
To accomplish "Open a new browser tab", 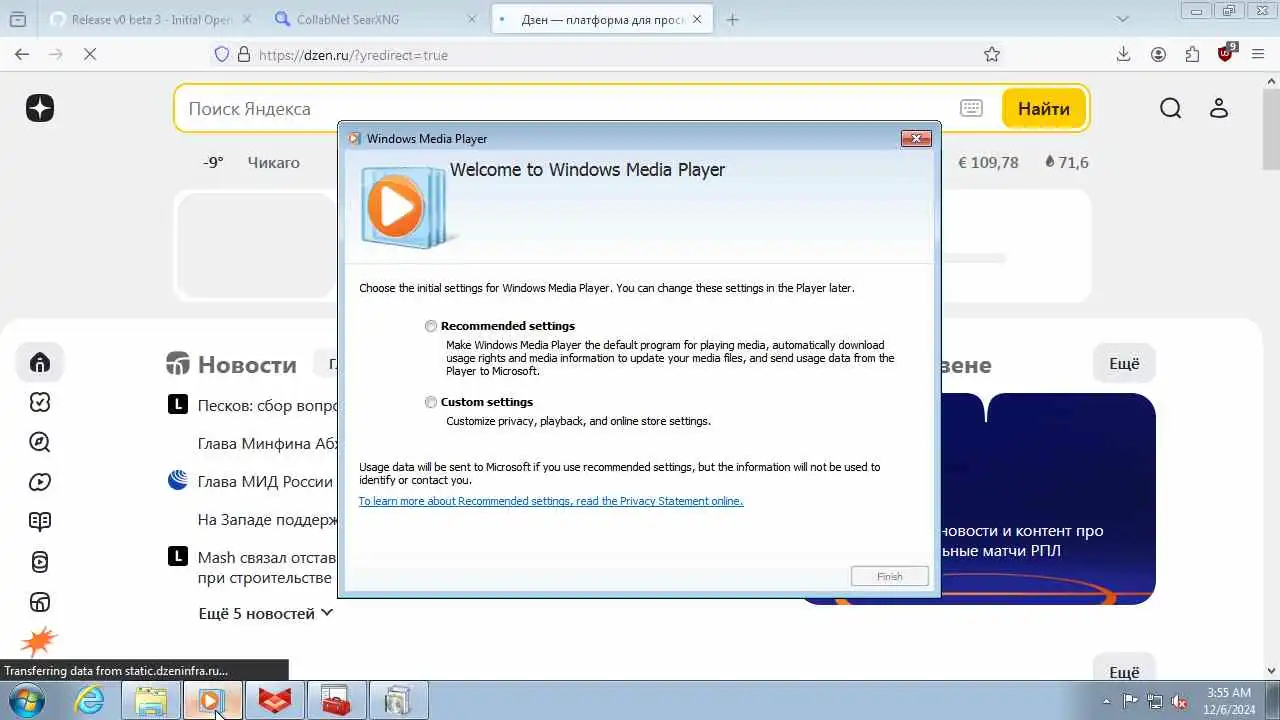I will pyautogui.click(x=733, y=20).
